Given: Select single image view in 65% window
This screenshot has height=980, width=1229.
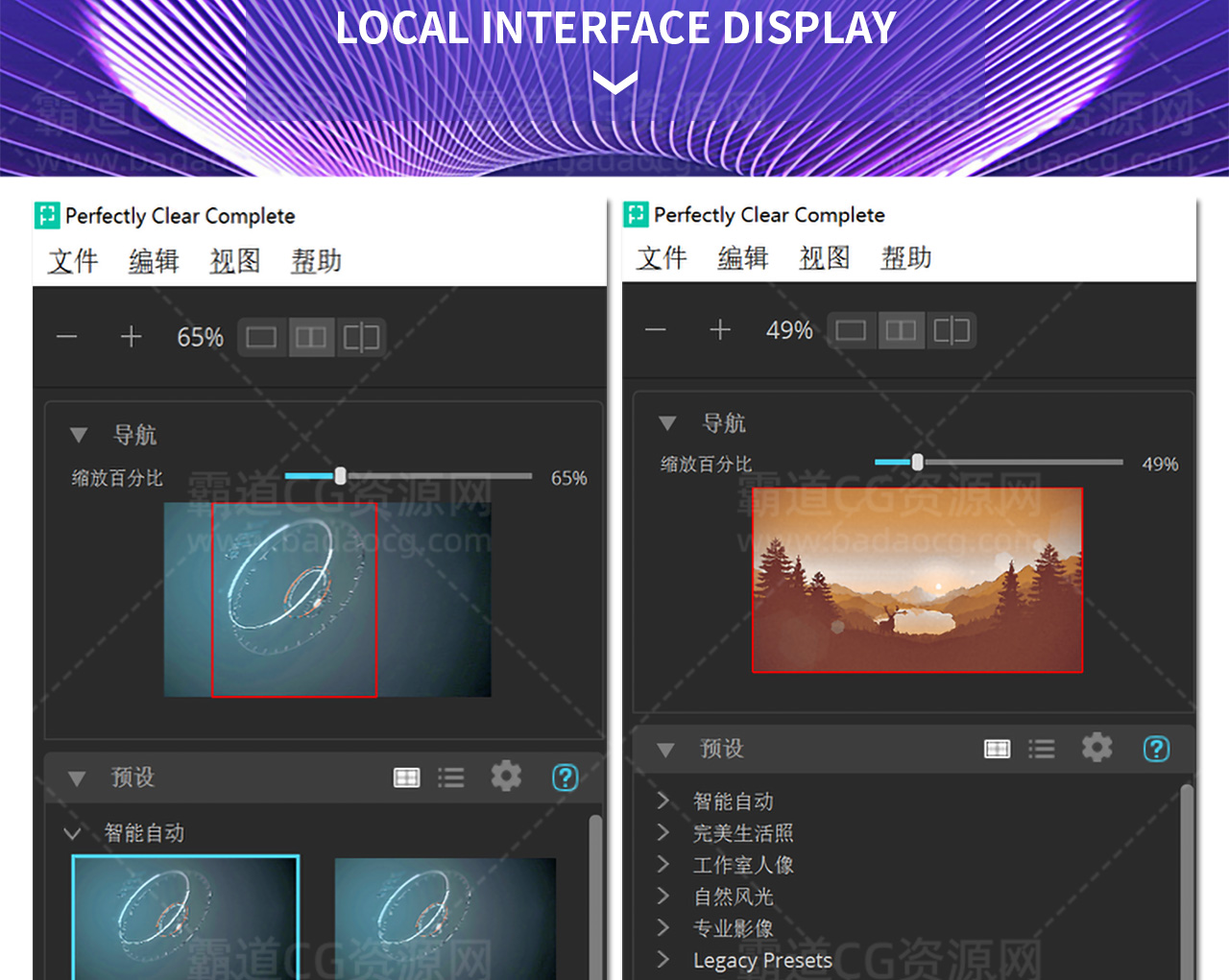Looking at the screenshot, I should click(x=261, y=338).
